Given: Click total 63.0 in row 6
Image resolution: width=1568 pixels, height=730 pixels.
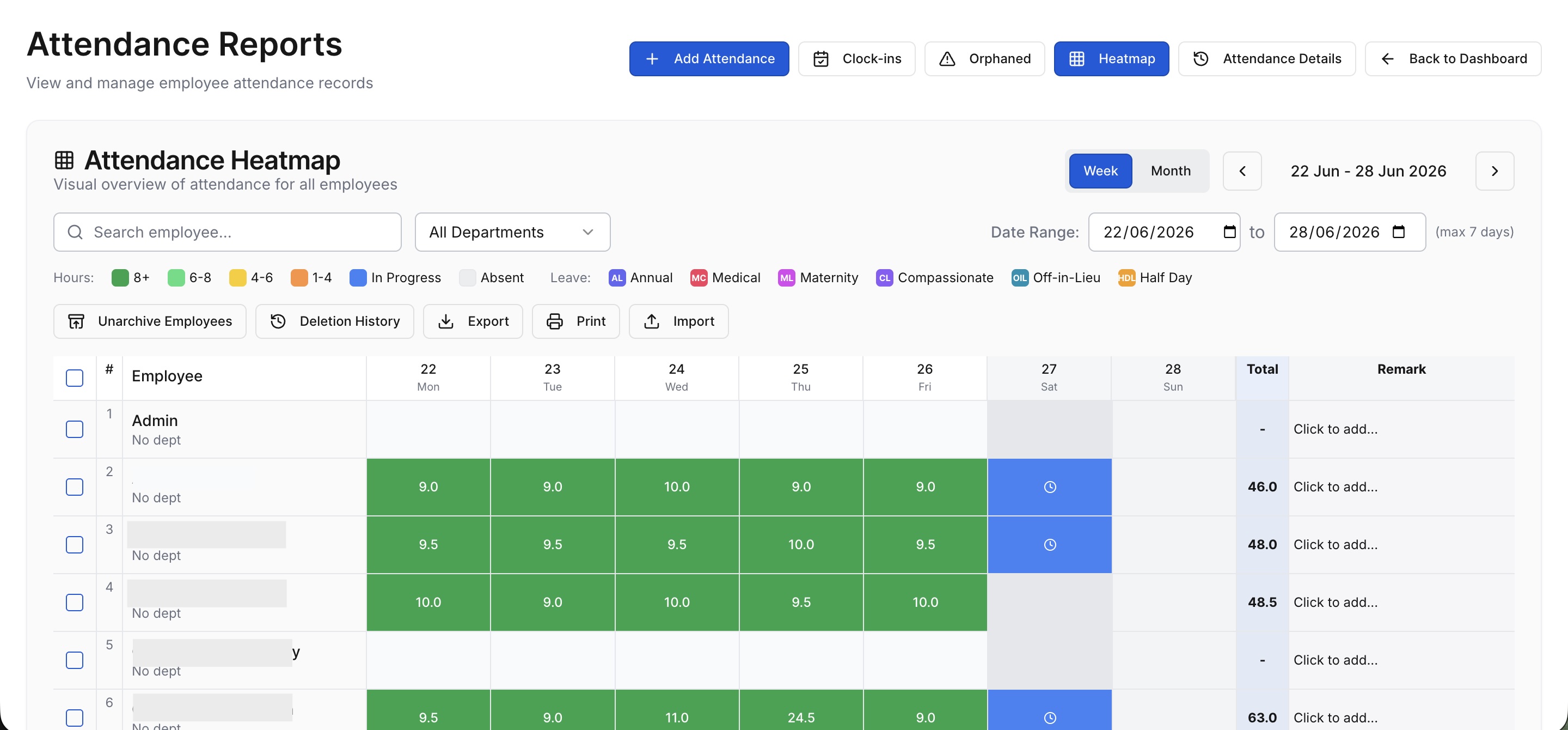Looking at the screenshot, I should (x=1262, y=718).
